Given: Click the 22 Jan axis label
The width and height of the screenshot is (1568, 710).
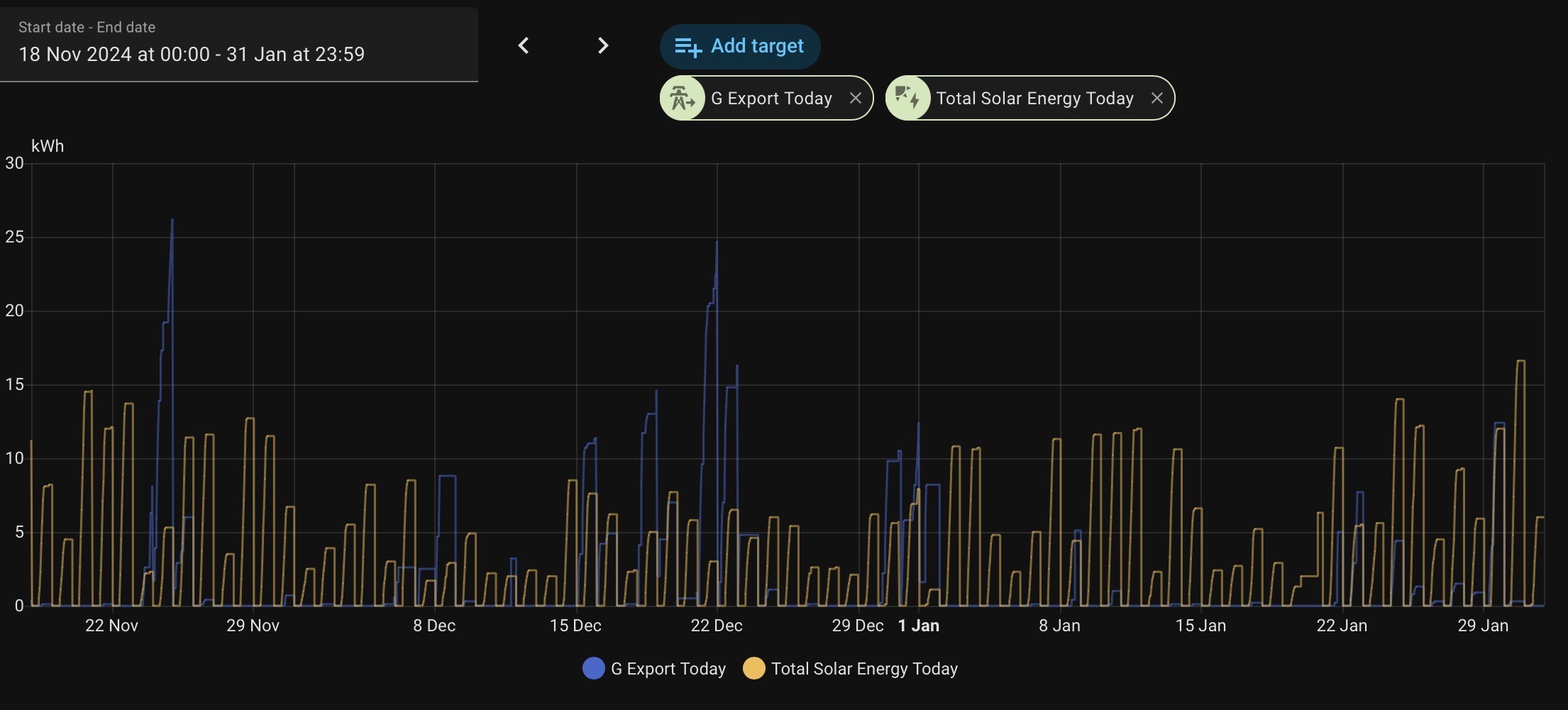Looking at the screenshot, I should coord(1342,626).
